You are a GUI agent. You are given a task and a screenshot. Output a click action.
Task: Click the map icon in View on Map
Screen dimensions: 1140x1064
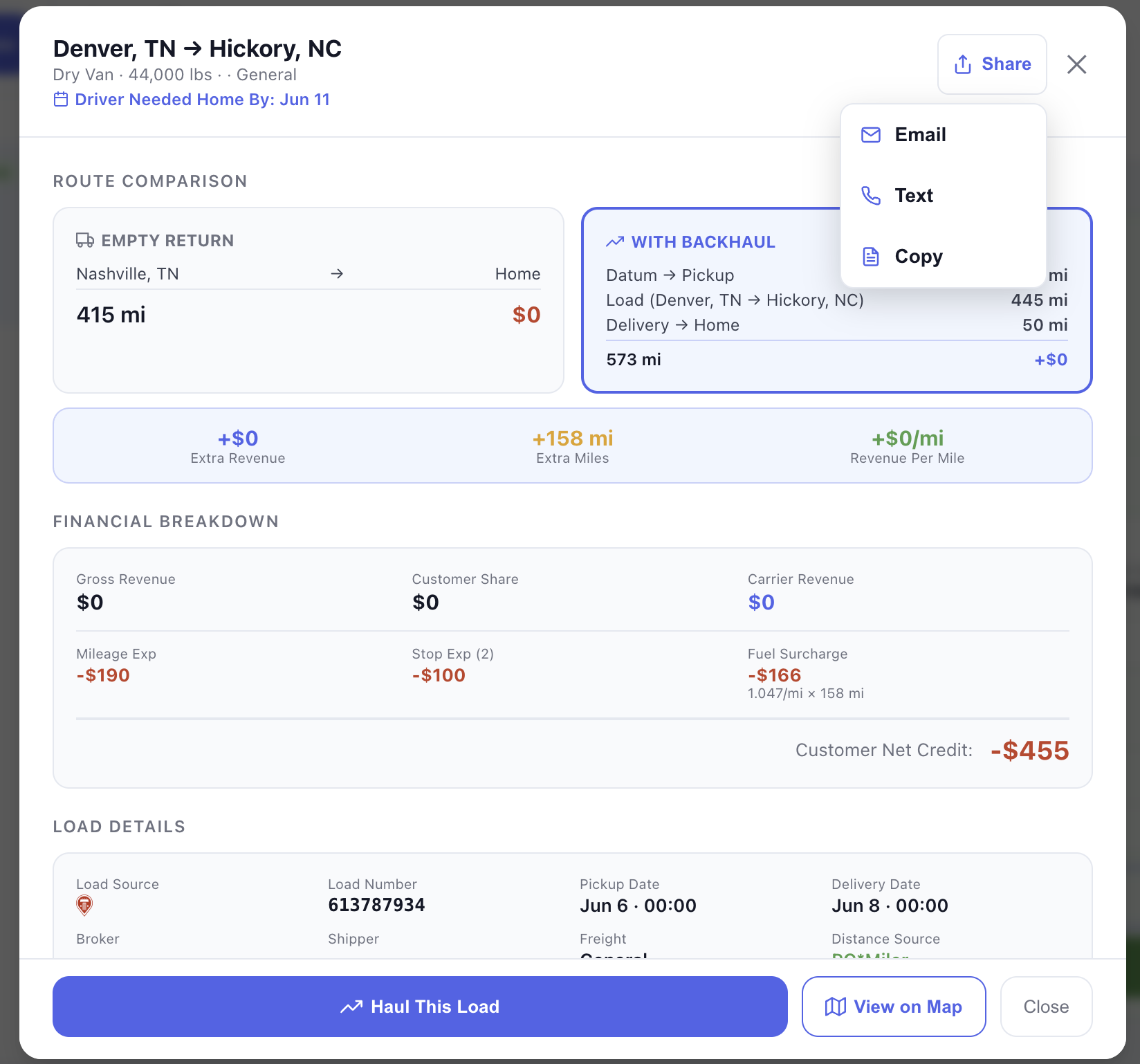point(836,1007)
